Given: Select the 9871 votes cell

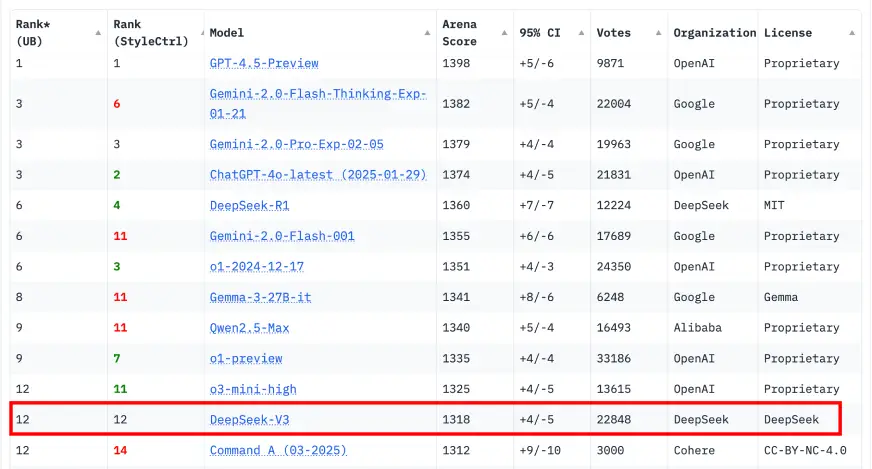Looking at the screenshot, I should pyautogui.click(x=610, y=63).
